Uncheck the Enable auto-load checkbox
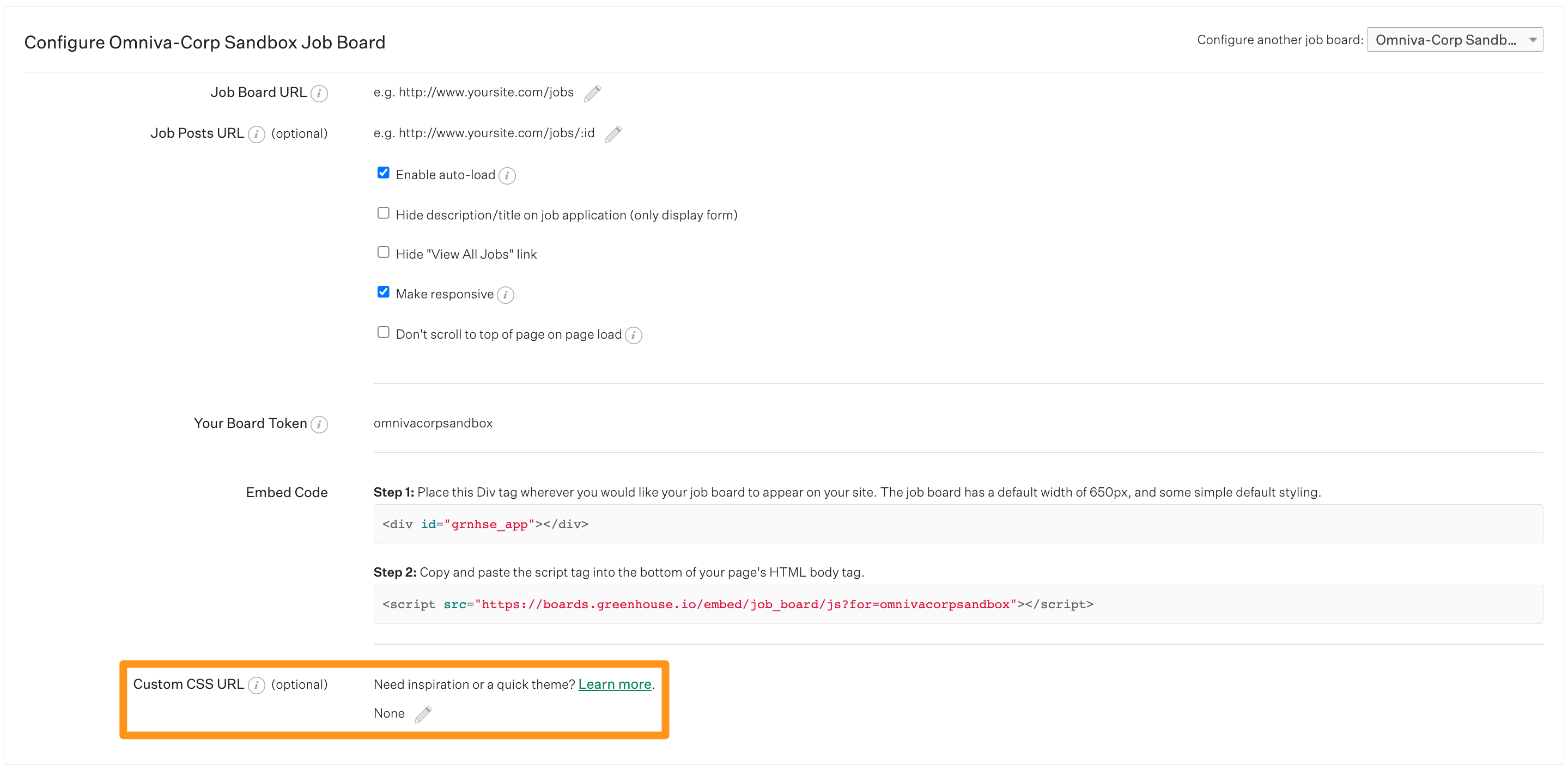The image size is (1568, 771). [x=383, y=173]
